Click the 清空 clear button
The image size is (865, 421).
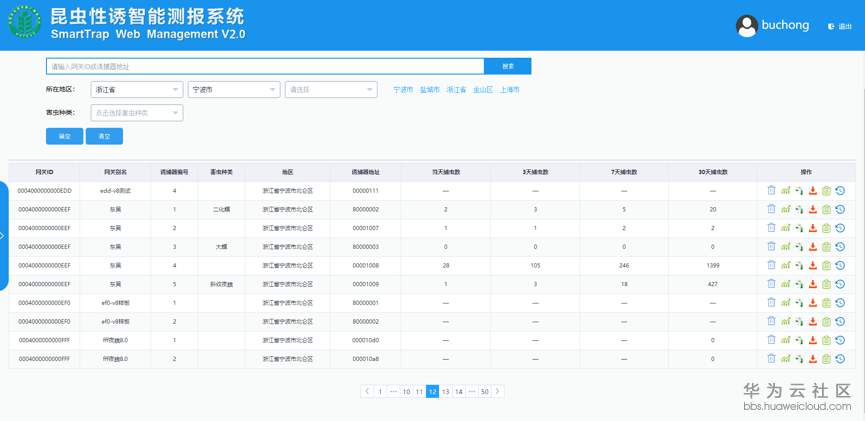(104, 136)
